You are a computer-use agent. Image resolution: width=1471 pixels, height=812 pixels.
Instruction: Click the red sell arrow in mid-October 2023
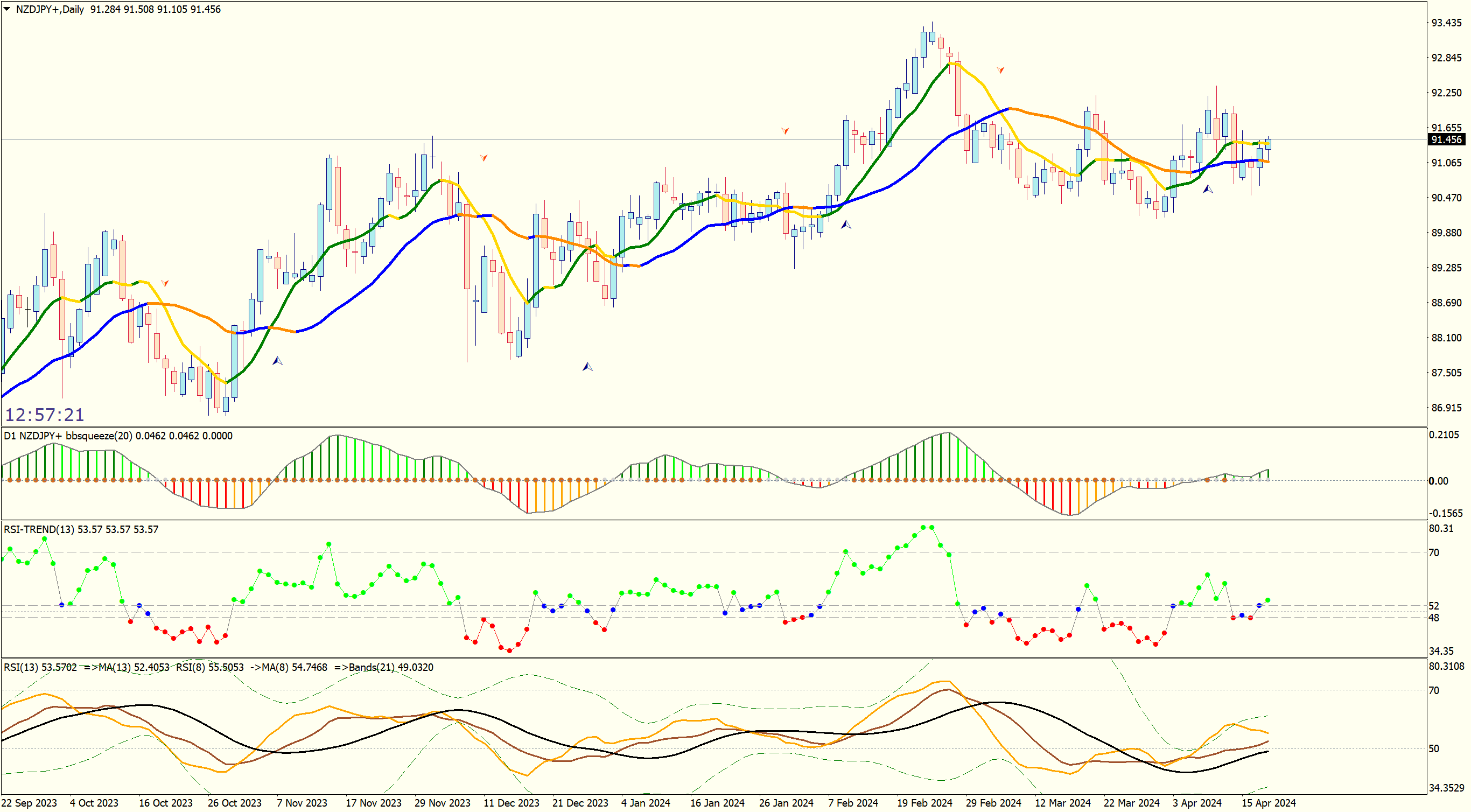[164, 283]
